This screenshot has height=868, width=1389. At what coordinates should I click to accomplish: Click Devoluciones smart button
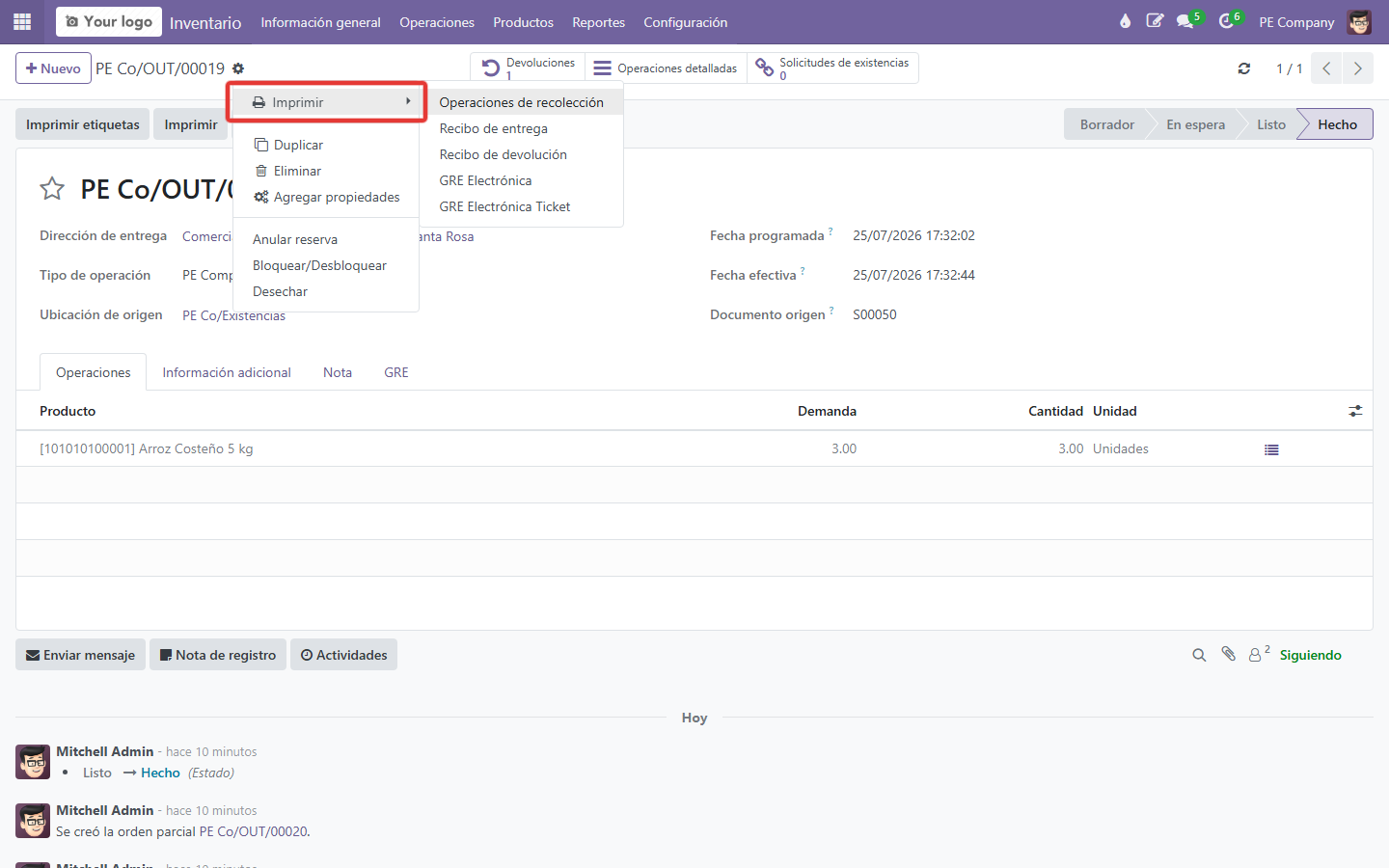(x=528, y=68)
